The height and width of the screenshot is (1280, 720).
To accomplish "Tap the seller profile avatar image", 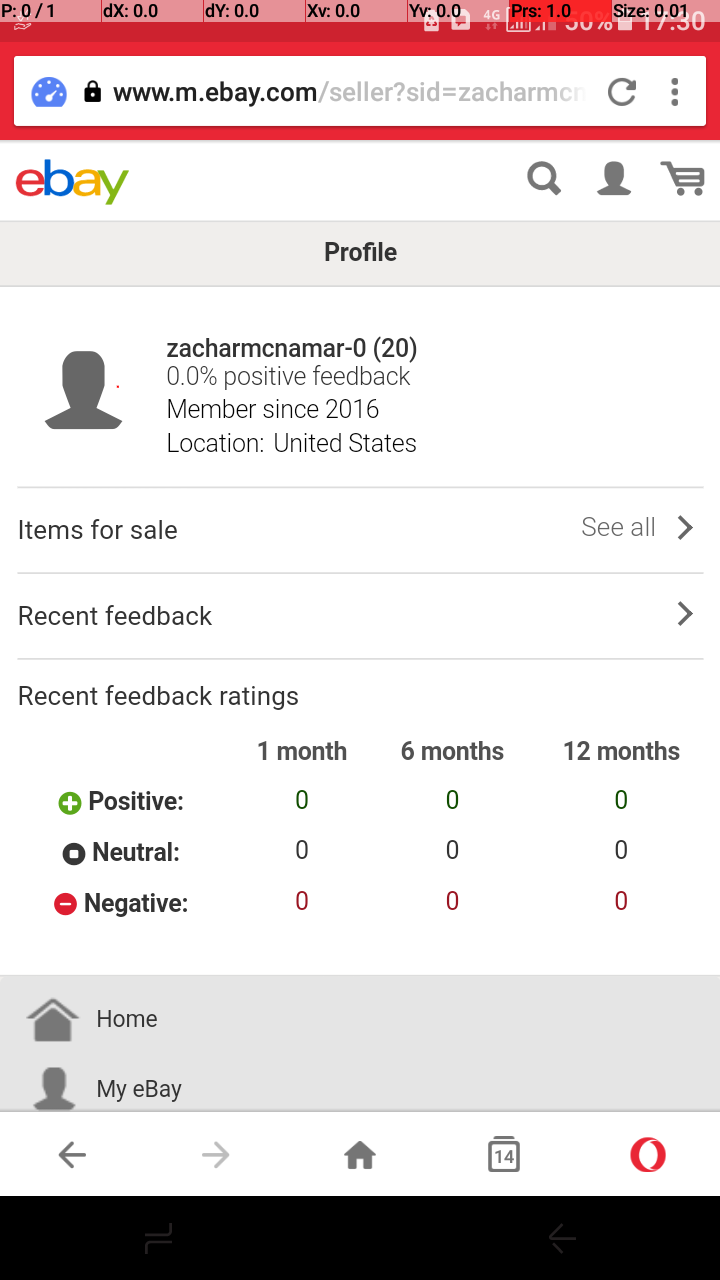I will (x=84, y=391).
